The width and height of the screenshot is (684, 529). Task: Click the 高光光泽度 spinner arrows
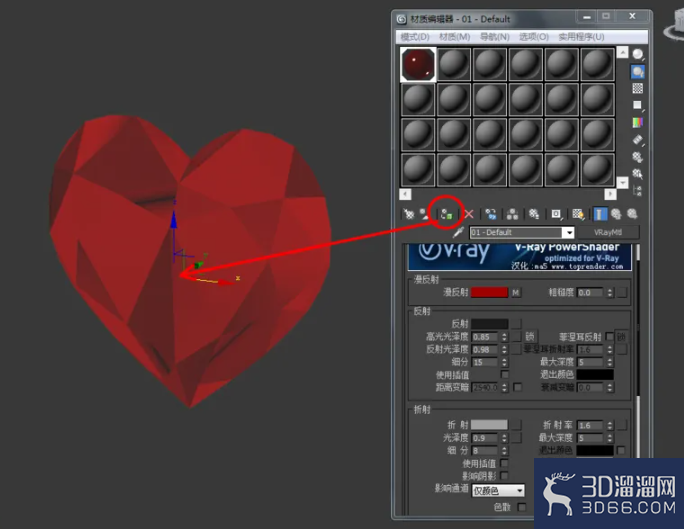click(x=505, y=337)
